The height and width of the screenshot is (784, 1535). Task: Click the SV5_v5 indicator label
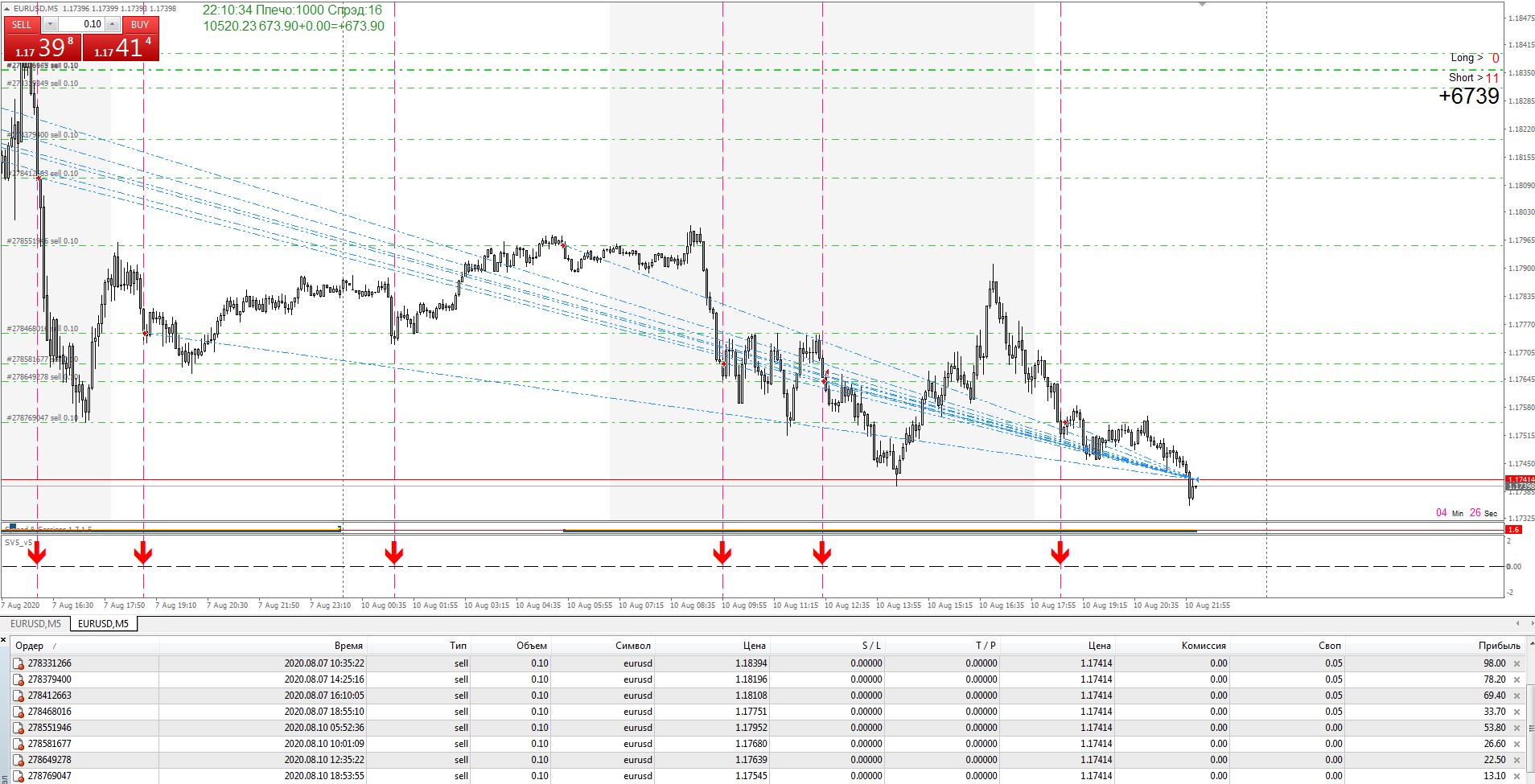(x=18, y=542)
